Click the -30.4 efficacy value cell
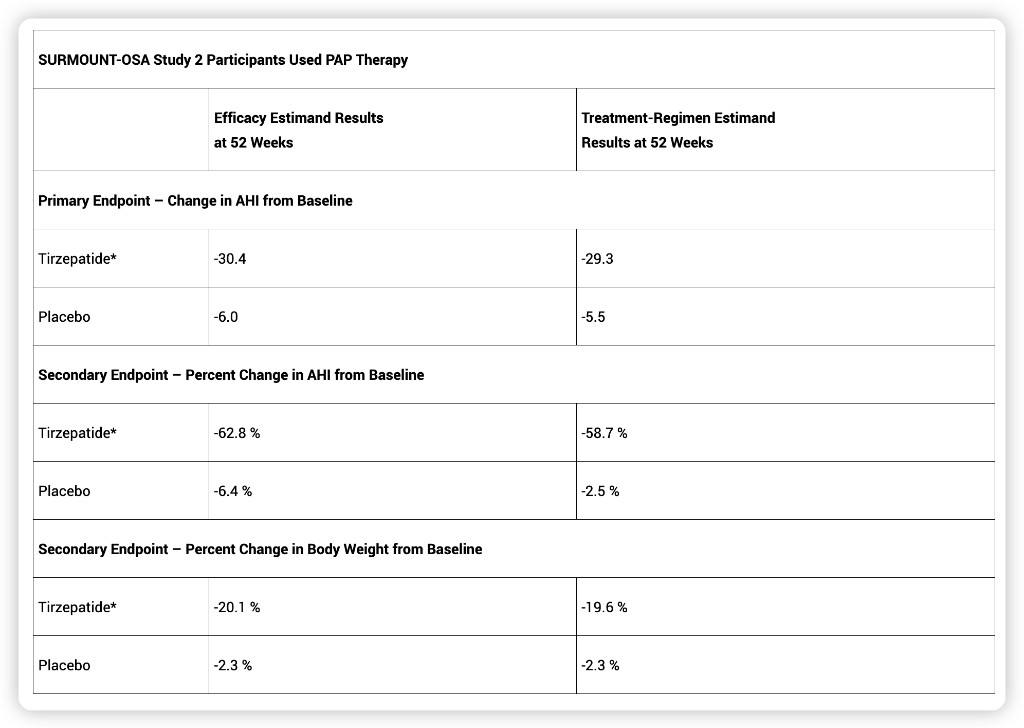 coord(229,259)
